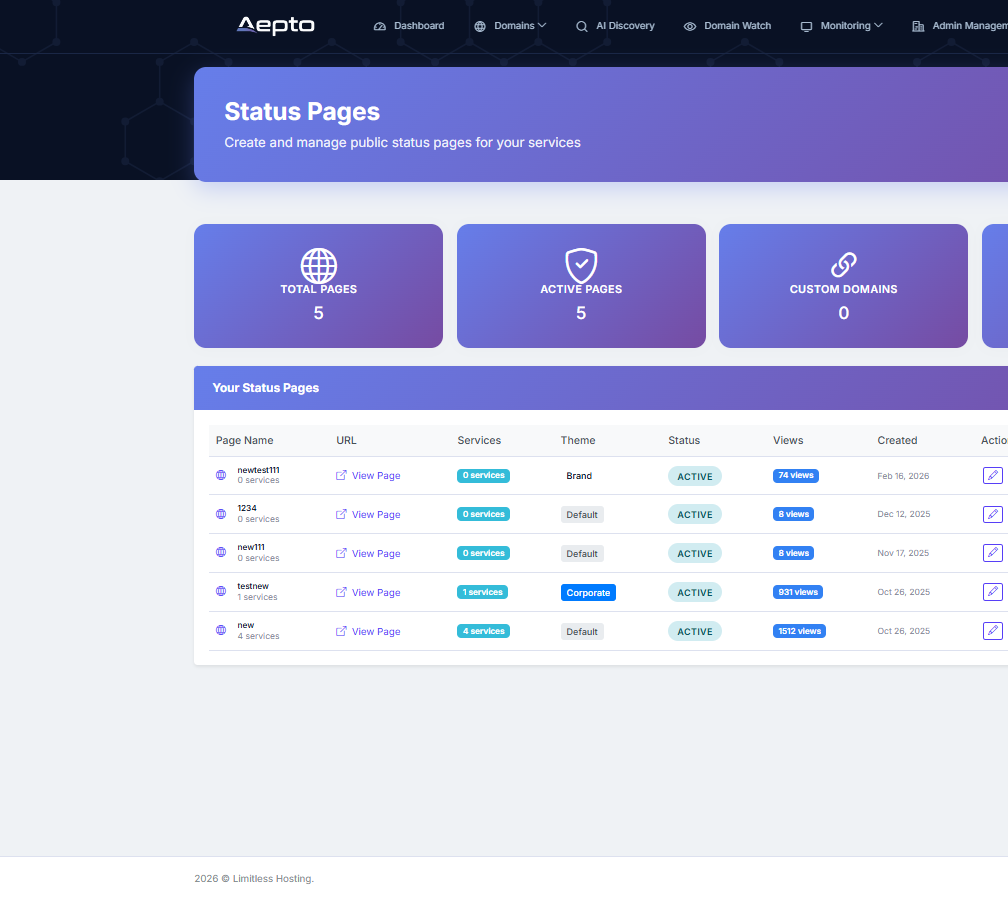Click globe icon beside testnew

[x=221, y=591]
